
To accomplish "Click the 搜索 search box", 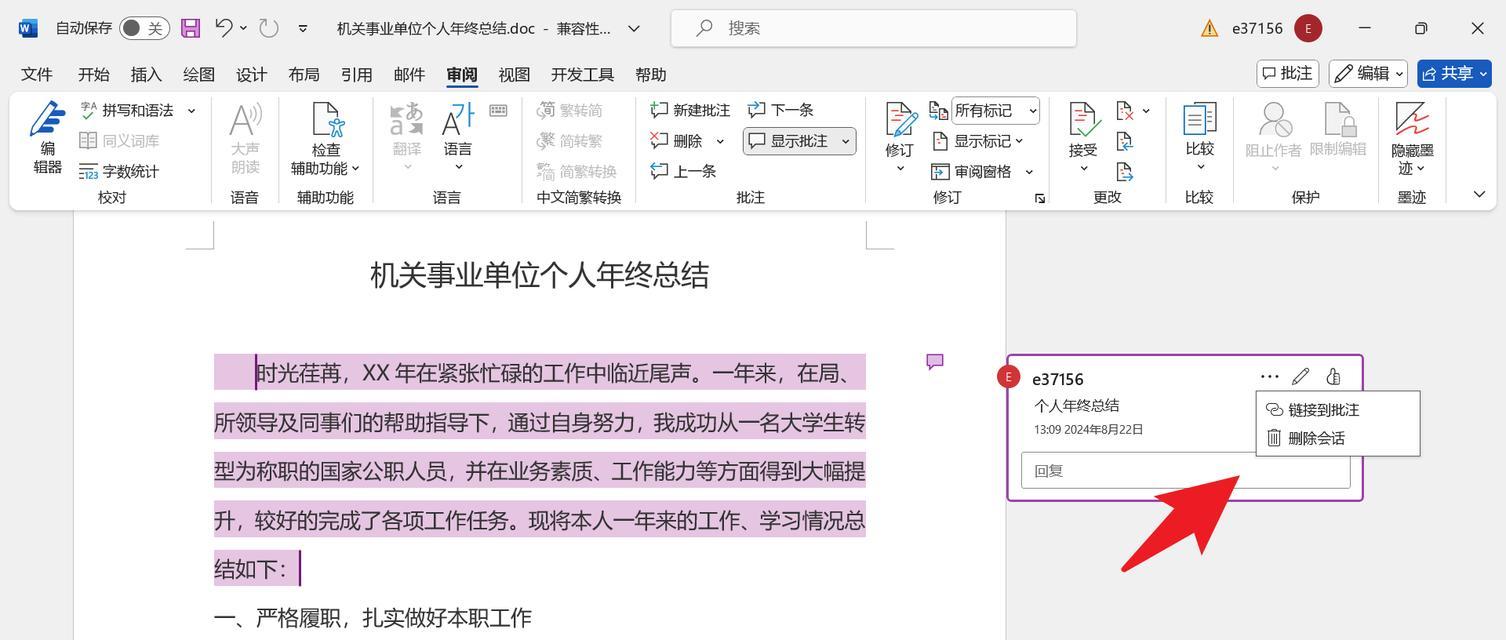I will tap(874, 28).
